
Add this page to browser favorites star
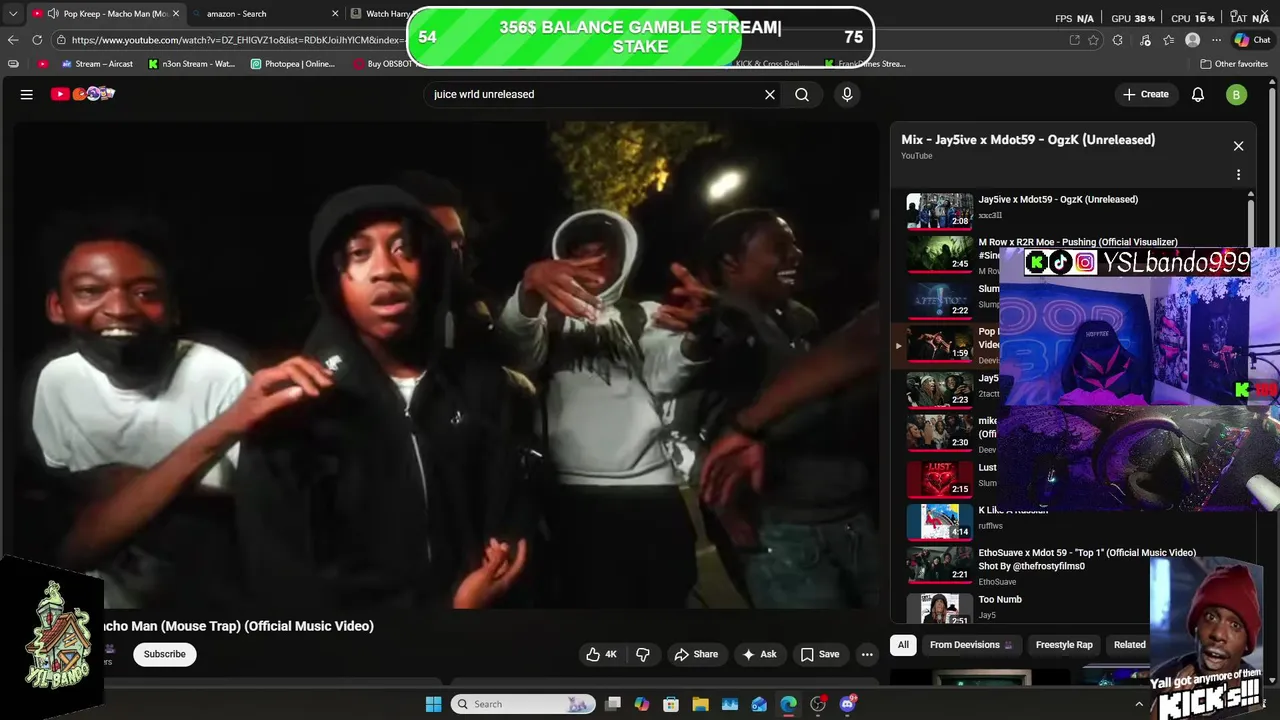[1094, 40]
